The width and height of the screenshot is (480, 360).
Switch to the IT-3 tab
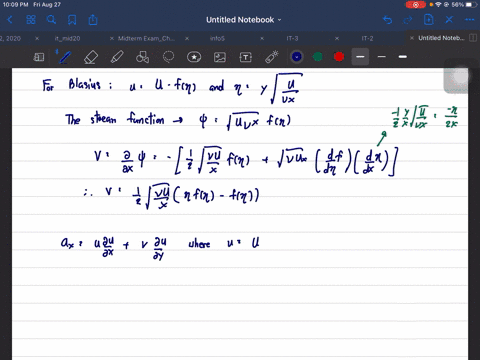coord(292,38)
